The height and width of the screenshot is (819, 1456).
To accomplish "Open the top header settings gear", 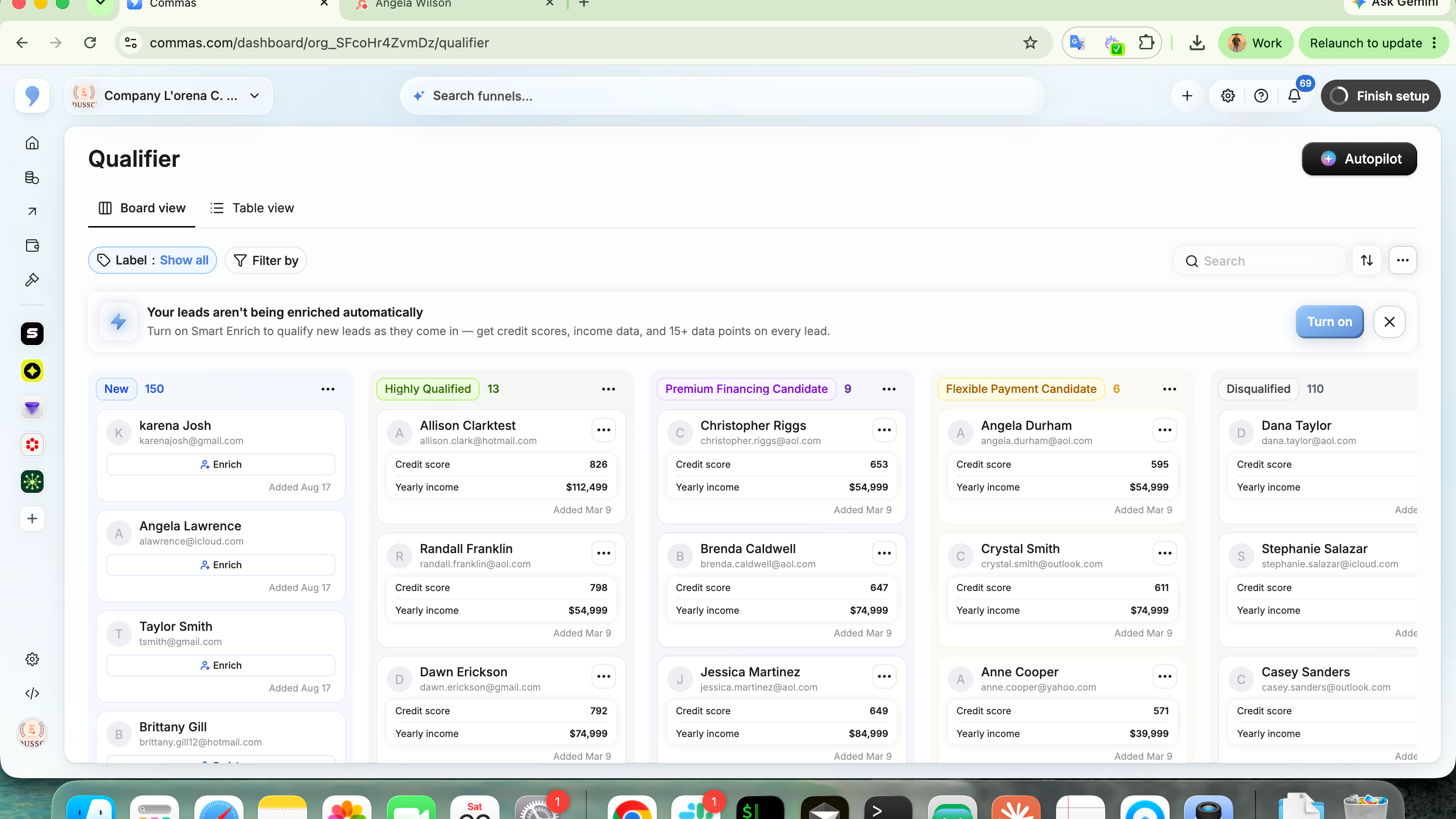I will (x=1228, y=96).
